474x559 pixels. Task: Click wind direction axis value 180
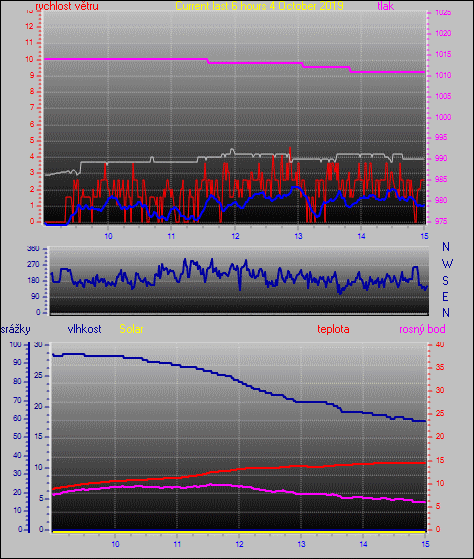pyautogui.click(x=33, y=281)
